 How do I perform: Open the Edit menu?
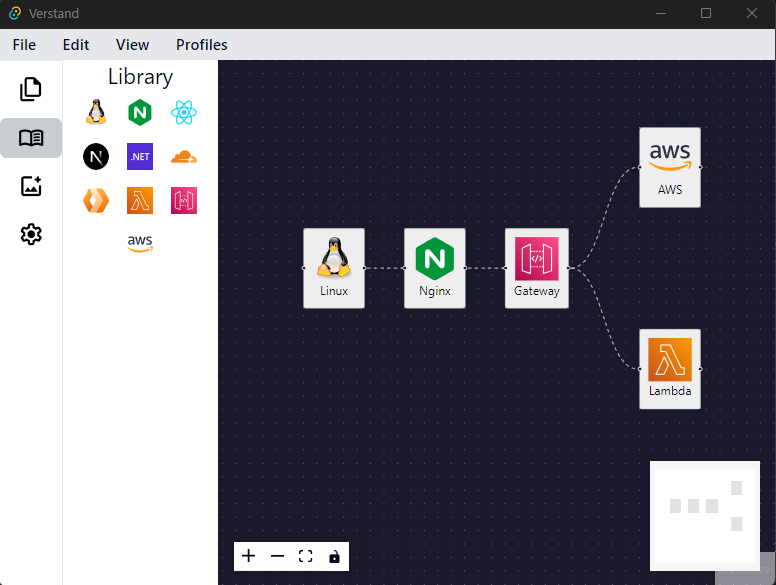[x=76, y=45]
